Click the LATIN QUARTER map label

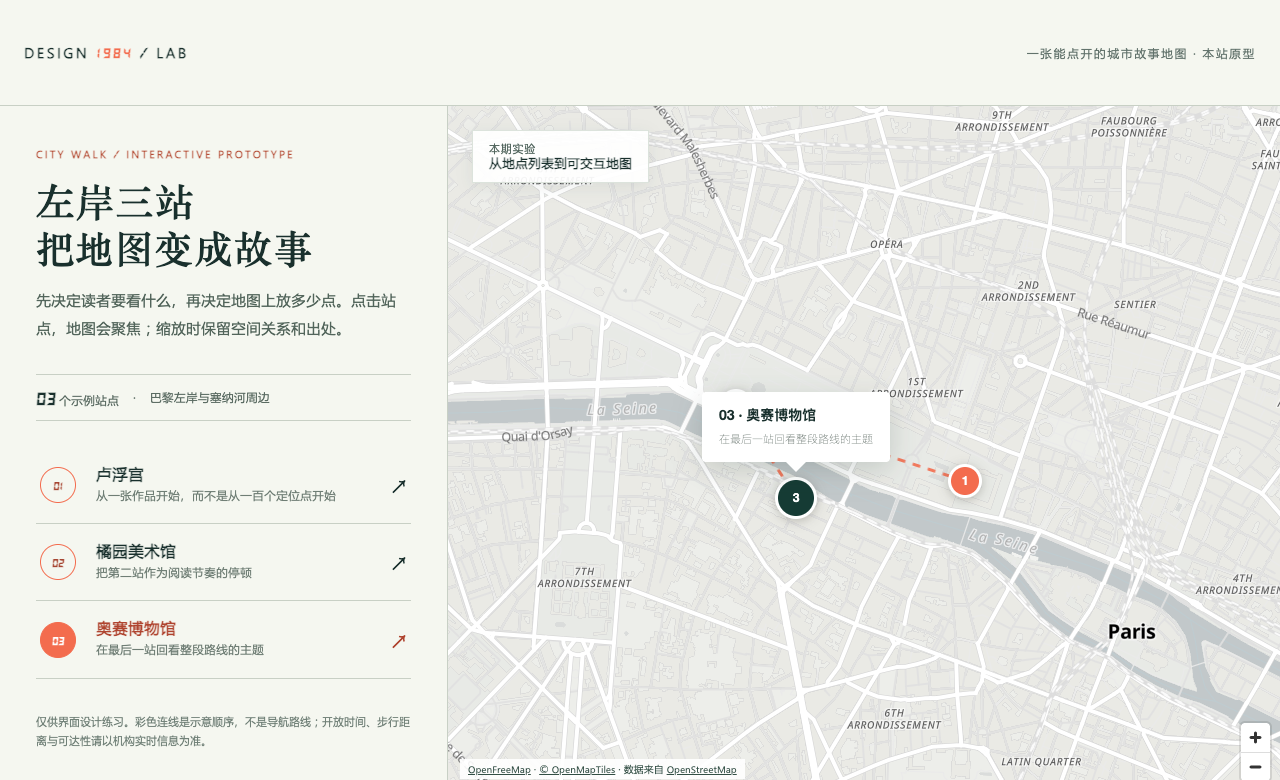tap(1041, 762)
